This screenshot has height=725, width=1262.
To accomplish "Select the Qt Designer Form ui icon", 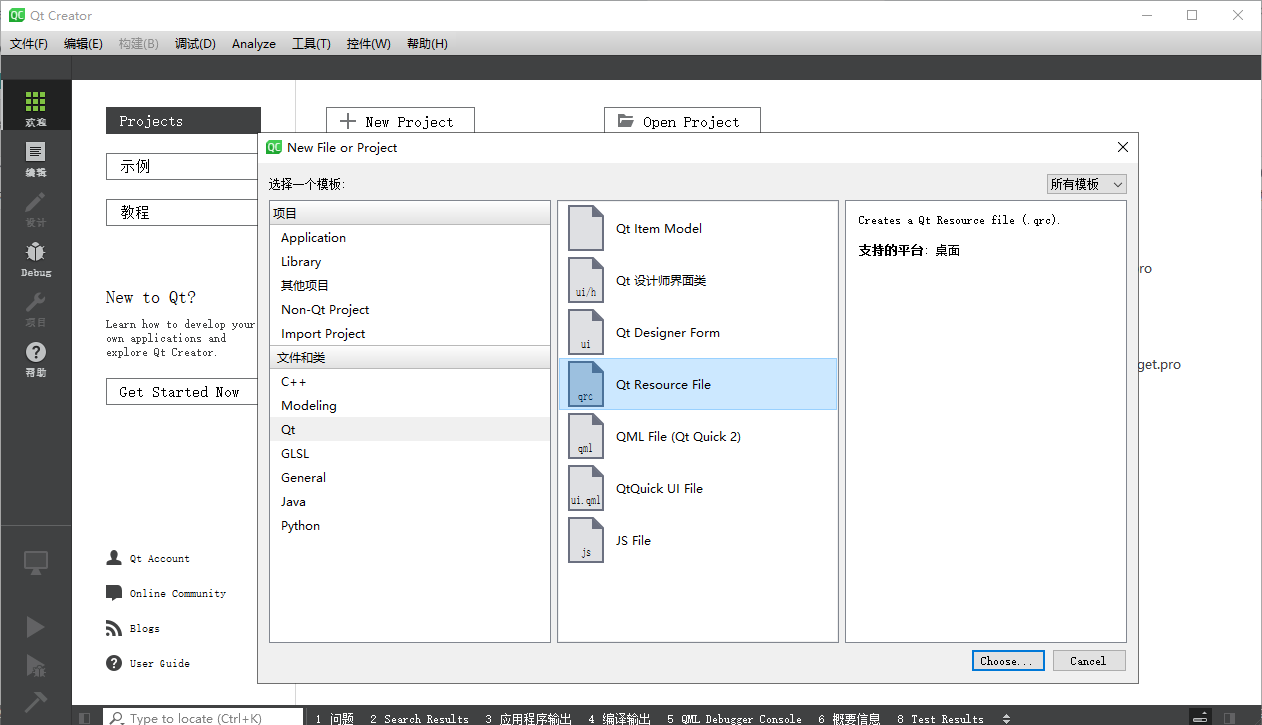I will click(586, 332).
